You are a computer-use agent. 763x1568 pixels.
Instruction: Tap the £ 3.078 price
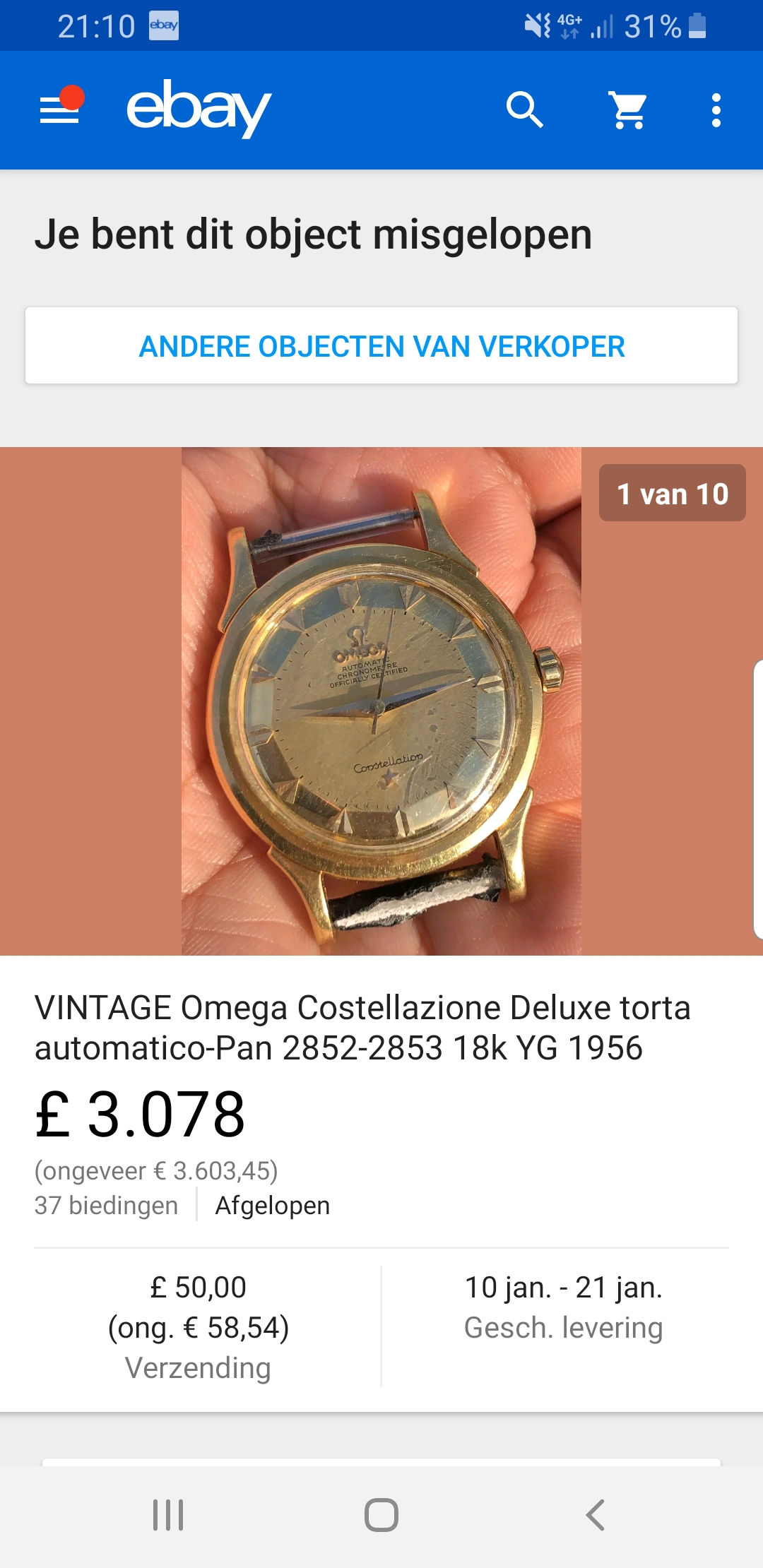(x=140, y=1114)
